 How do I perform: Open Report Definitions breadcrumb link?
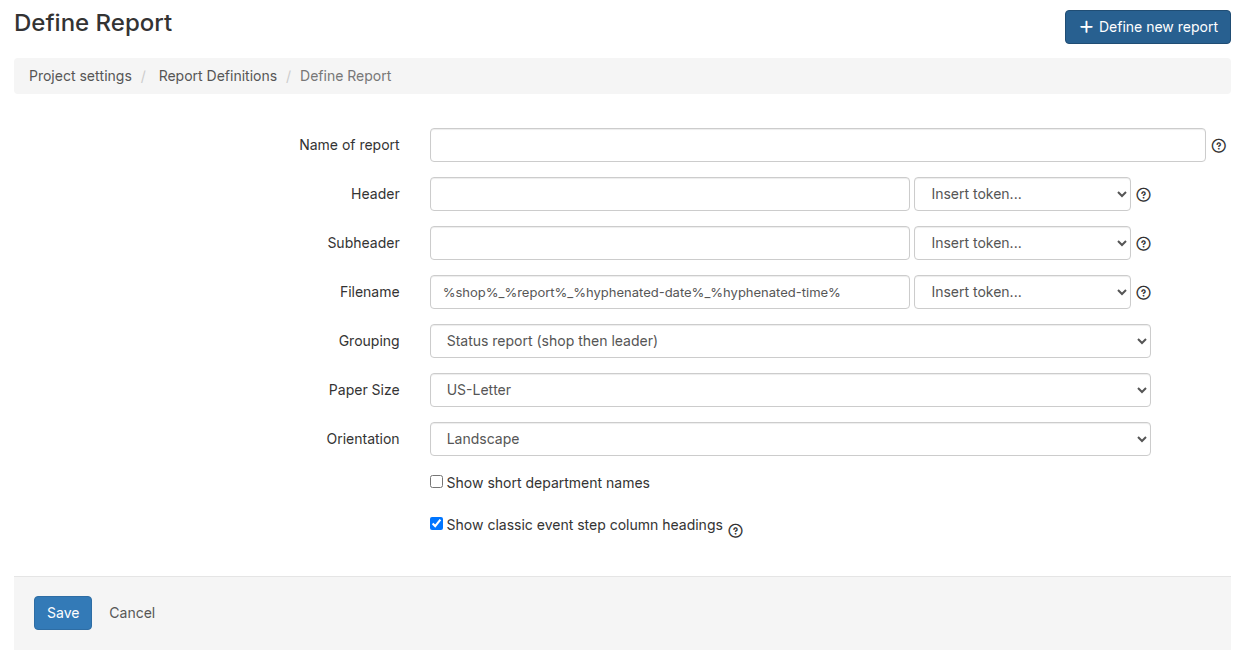[x=218, y=76]
